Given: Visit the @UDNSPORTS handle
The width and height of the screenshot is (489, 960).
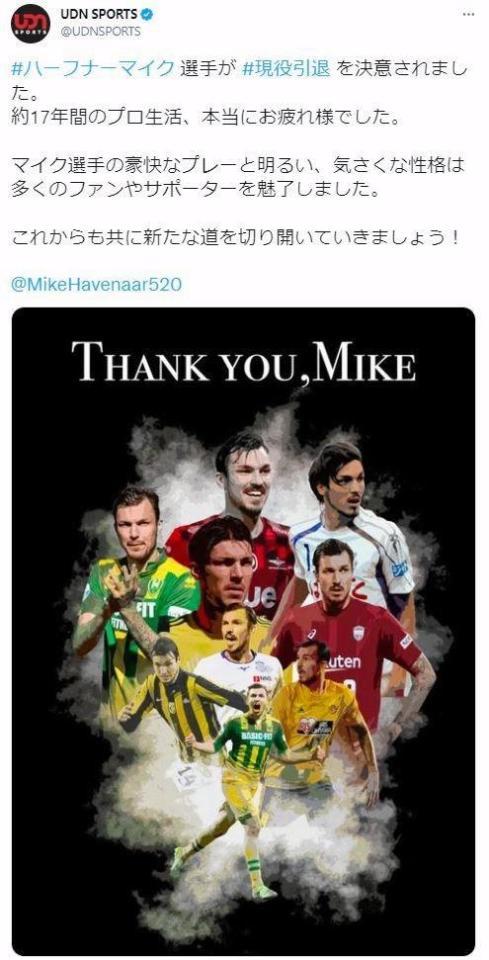Looking at the screenshot, I should [100, 31].
